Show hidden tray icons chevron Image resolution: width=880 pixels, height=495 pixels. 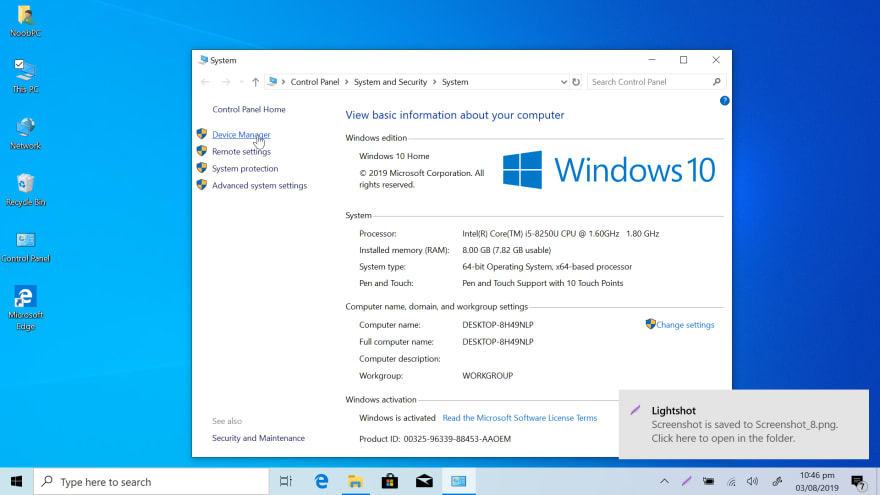[x=664, y=482]
